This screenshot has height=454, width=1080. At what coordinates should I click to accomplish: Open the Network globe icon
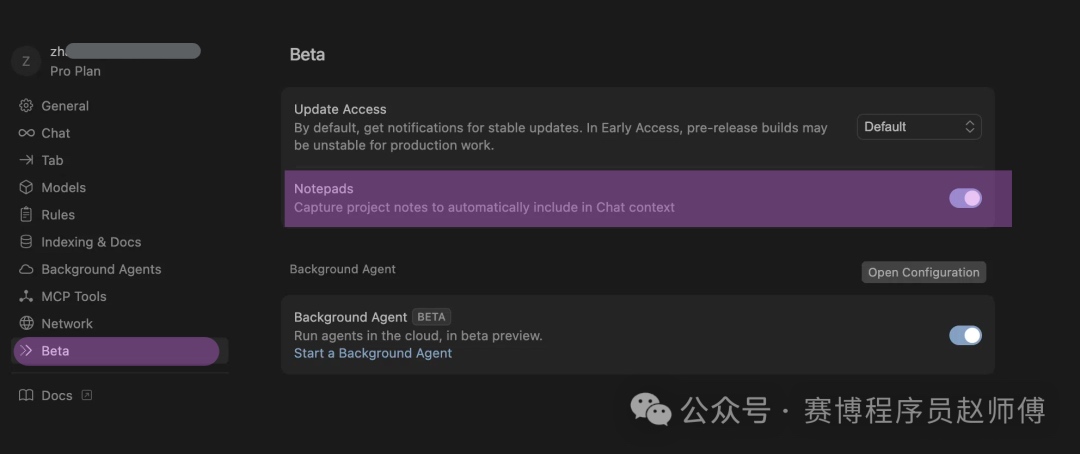click(26, 323)
